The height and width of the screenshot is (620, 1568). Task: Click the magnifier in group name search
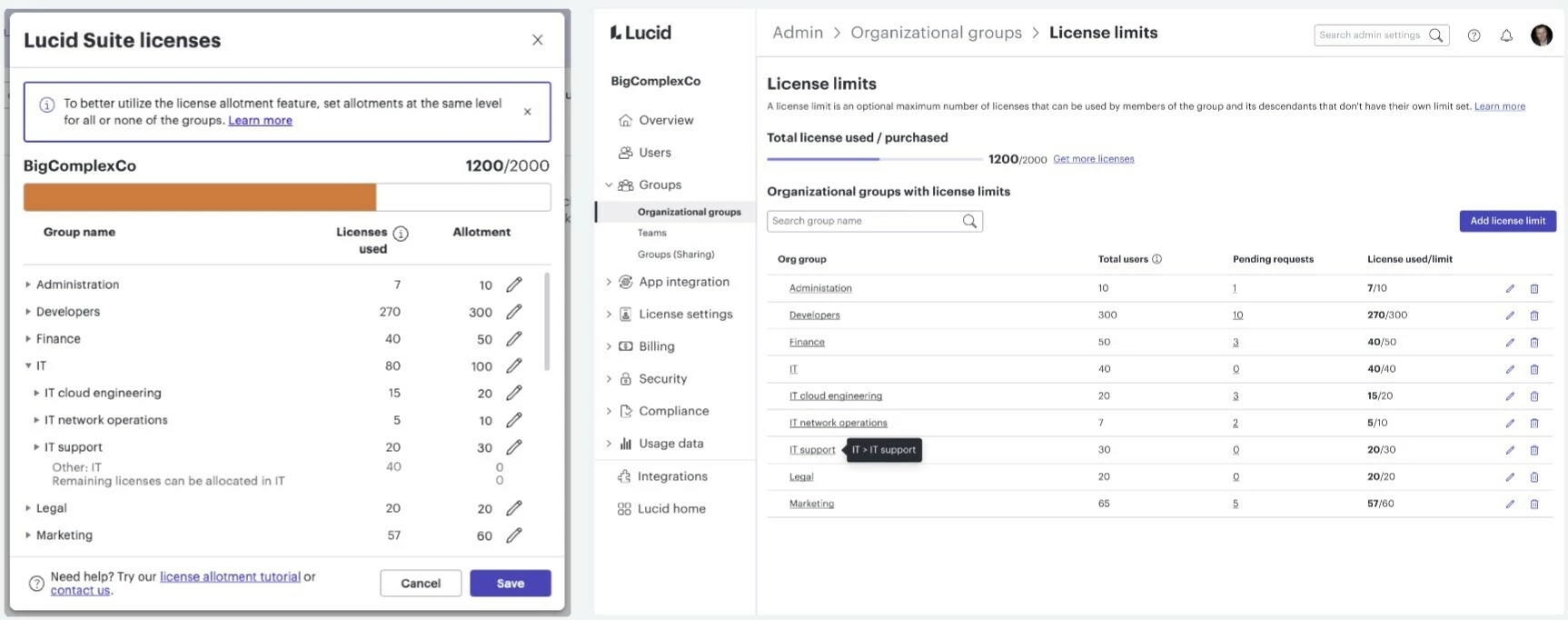click(969, 221)
